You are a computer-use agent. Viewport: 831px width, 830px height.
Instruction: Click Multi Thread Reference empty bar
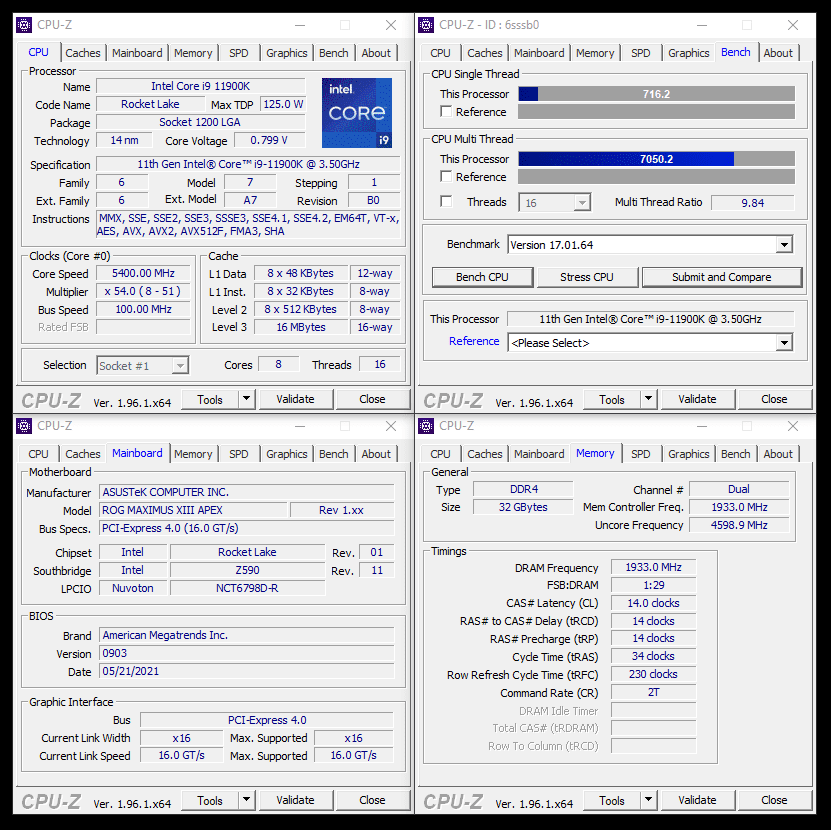[657, 176]
